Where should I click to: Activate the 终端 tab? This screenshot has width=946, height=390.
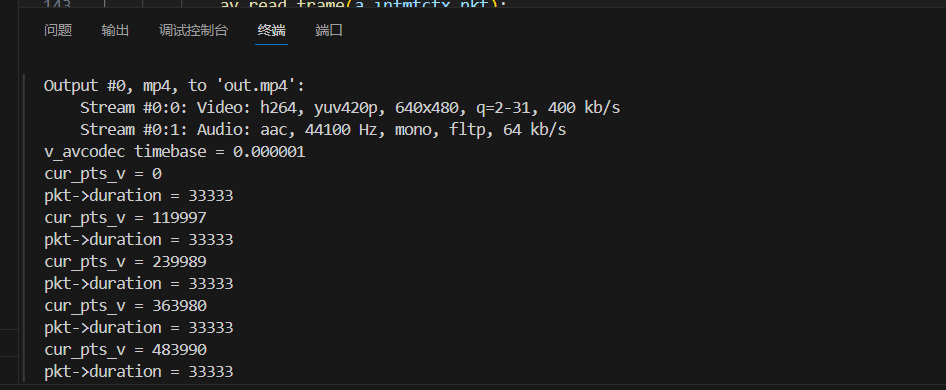point(271,30)
